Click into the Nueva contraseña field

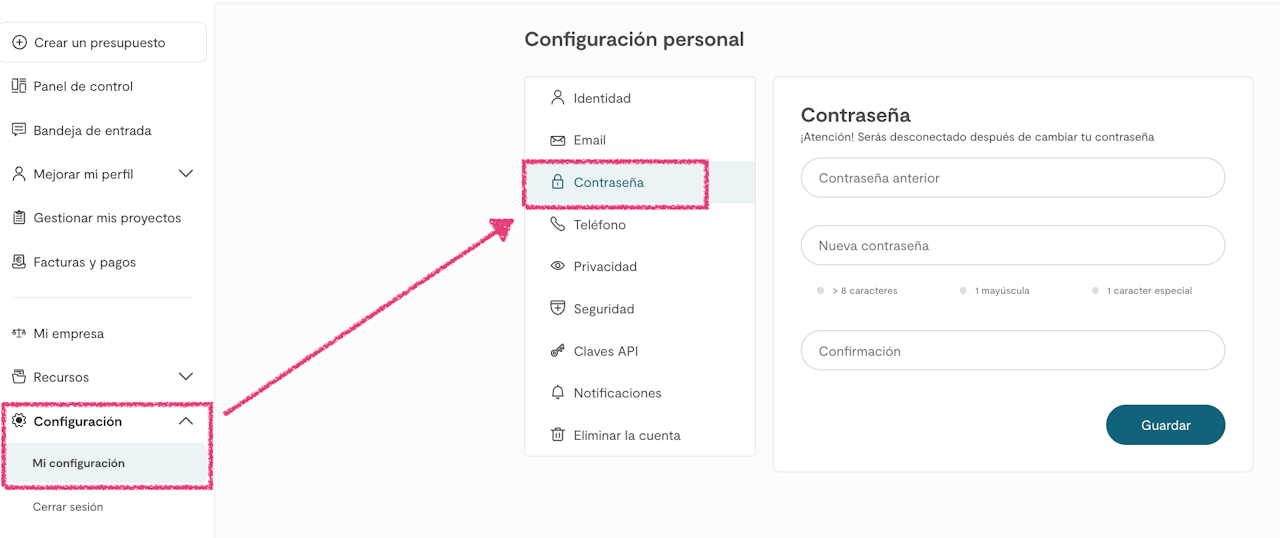click(x=1012, y=245)
